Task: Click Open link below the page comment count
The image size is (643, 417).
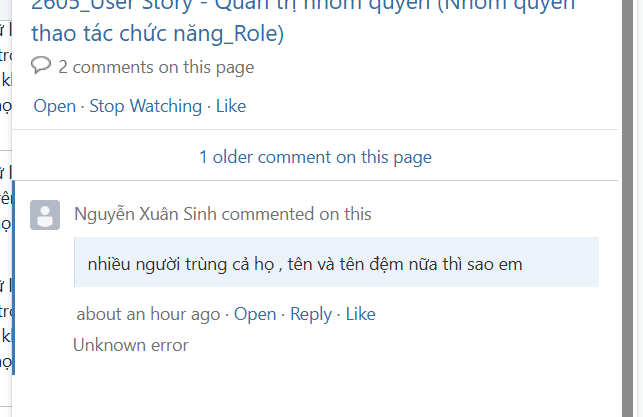Action: pyautogui.click(x=54, y=106)
